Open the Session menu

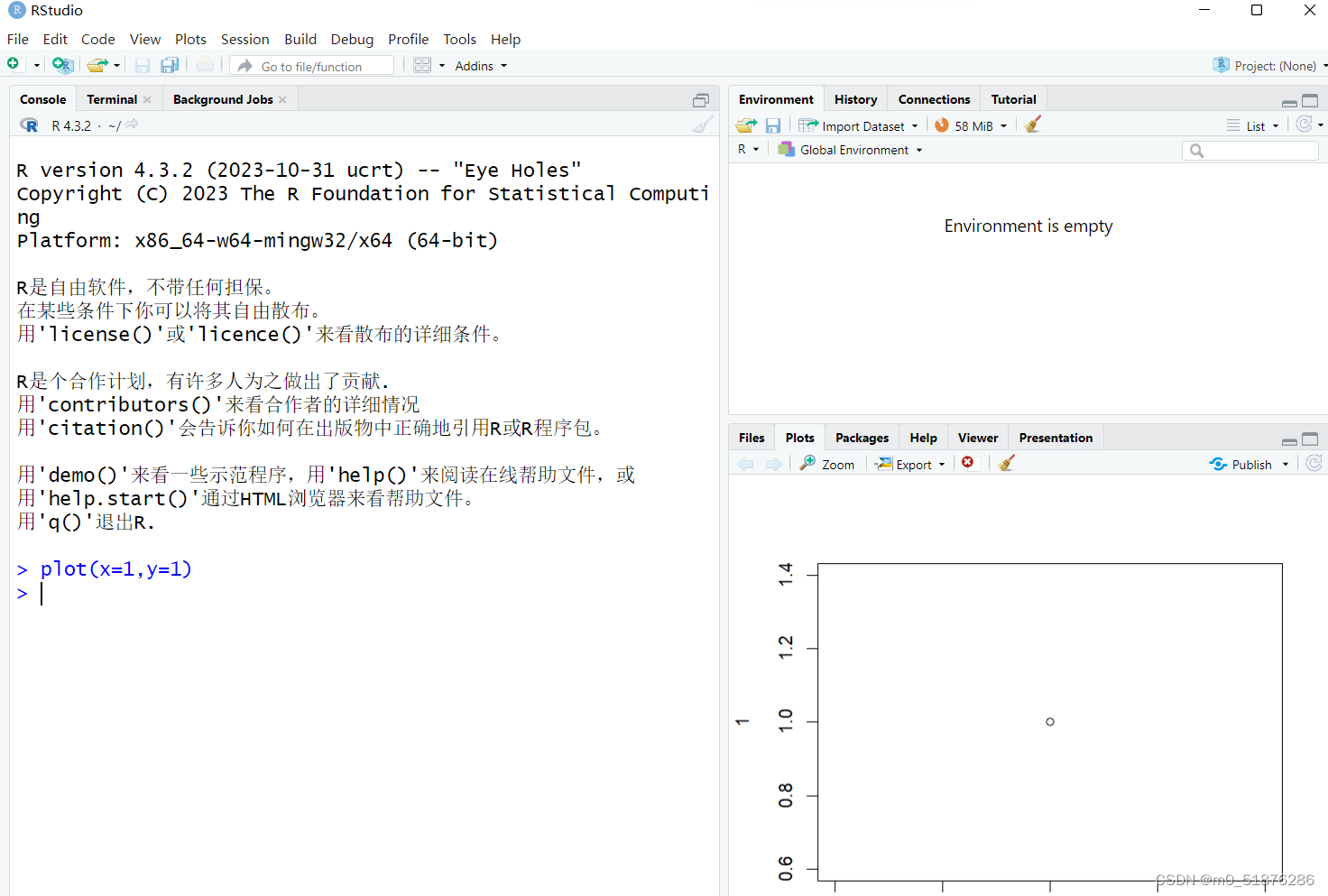(245, 39)
